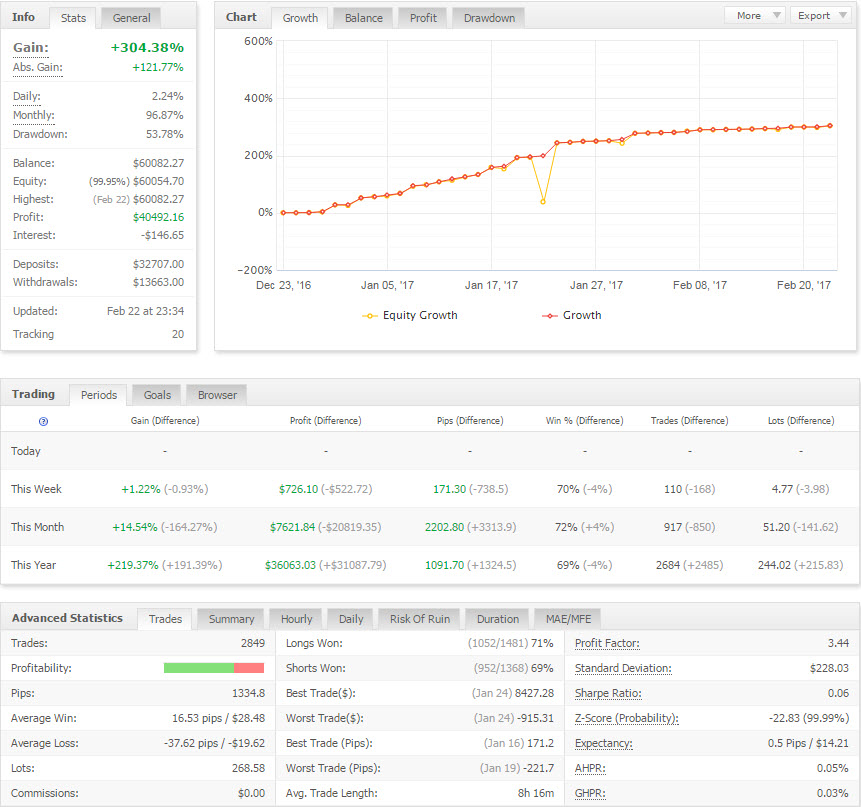Click the Abs. Gain label
861x807 pixels.
coord(37,68)
